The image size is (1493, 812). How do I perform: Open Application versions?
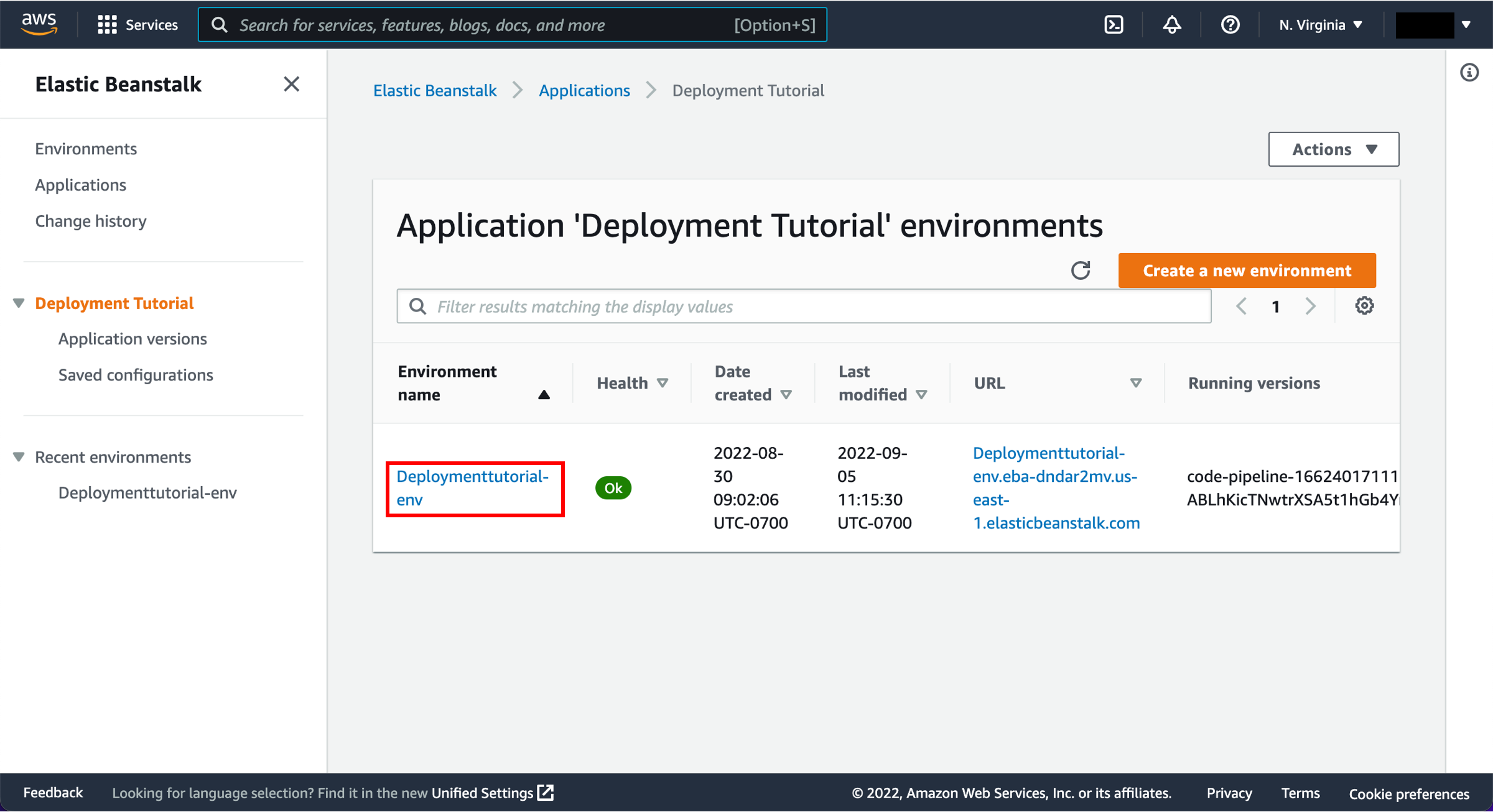133,339
